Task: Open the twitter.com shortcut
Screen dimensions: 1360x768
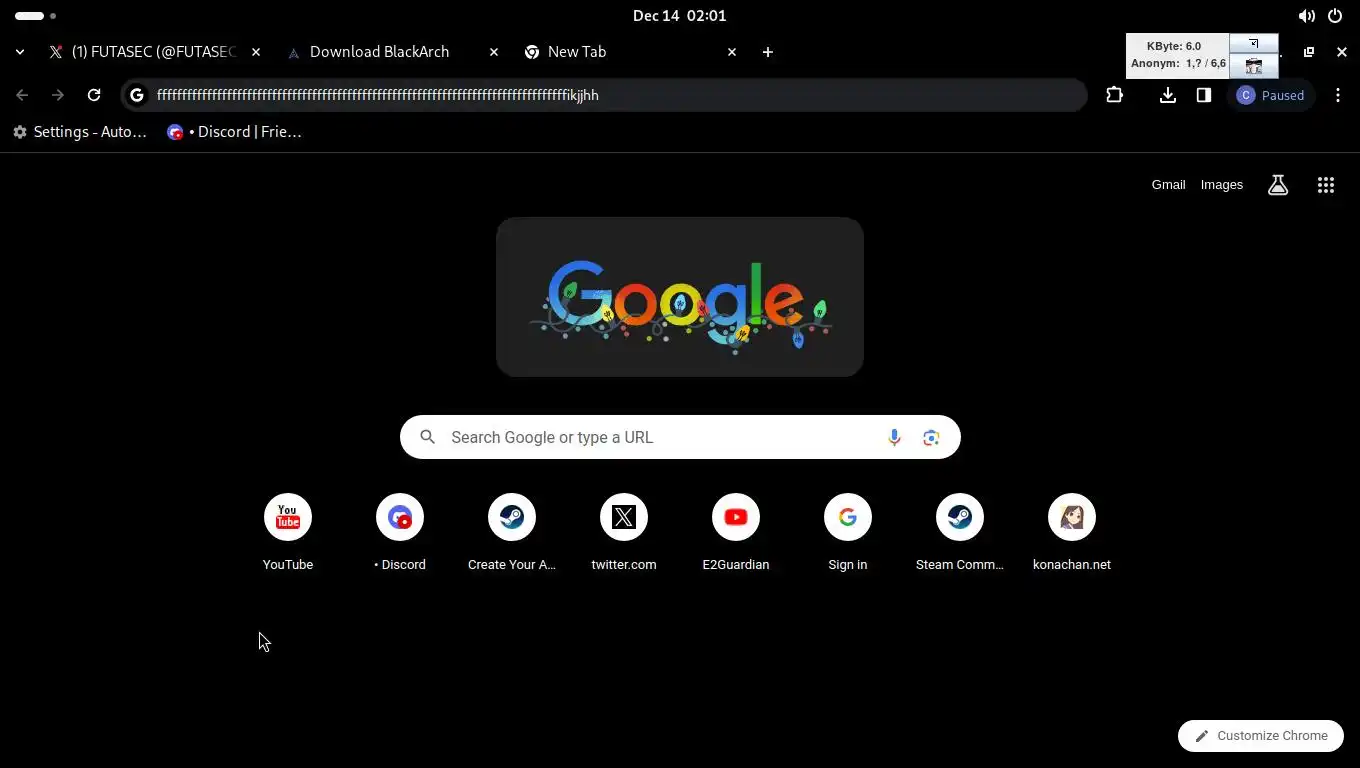Action: (x=624, y=533)
